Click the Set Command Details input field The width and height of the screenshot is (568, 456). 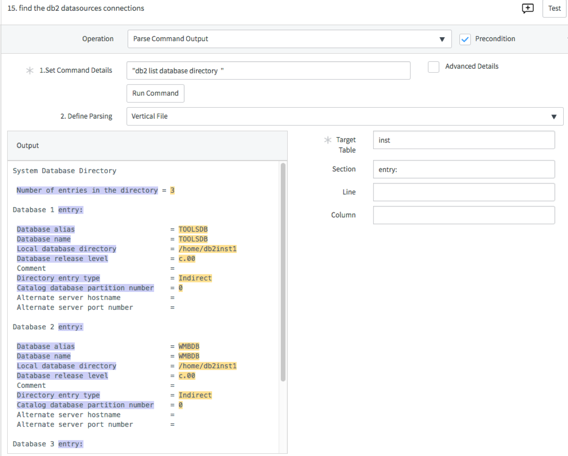[268, 71]
